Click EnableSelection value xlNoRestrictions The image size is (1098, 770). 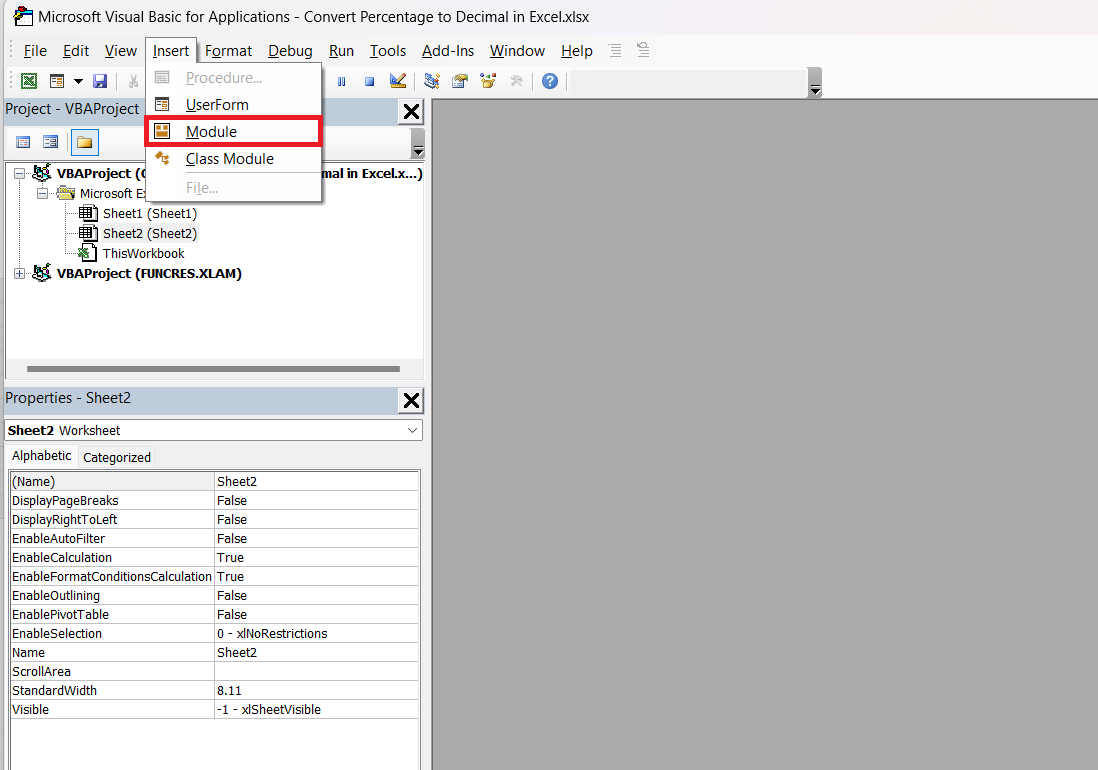point(317,634)
